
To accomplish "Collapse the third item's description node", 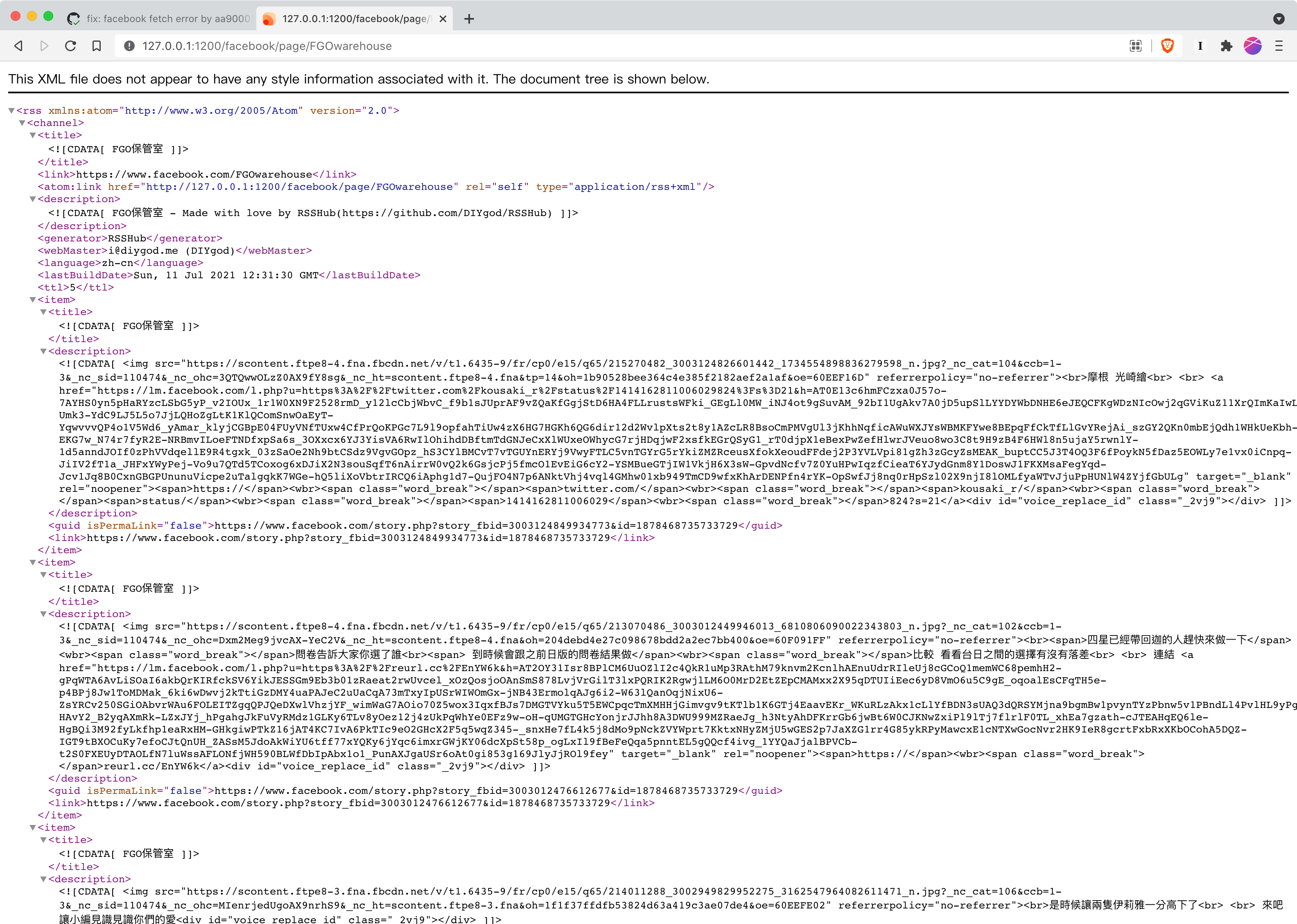I will click(43, 880).
